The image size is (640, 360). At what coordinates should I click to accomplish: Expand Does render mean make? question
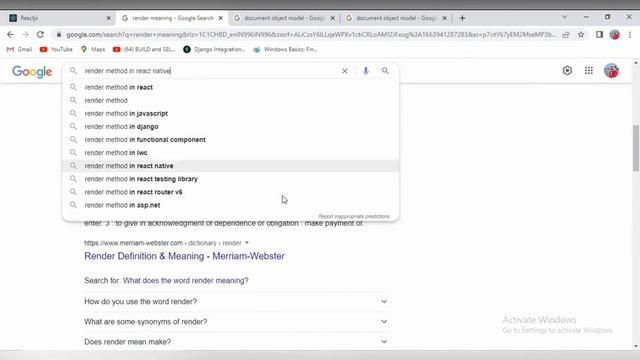236,342
